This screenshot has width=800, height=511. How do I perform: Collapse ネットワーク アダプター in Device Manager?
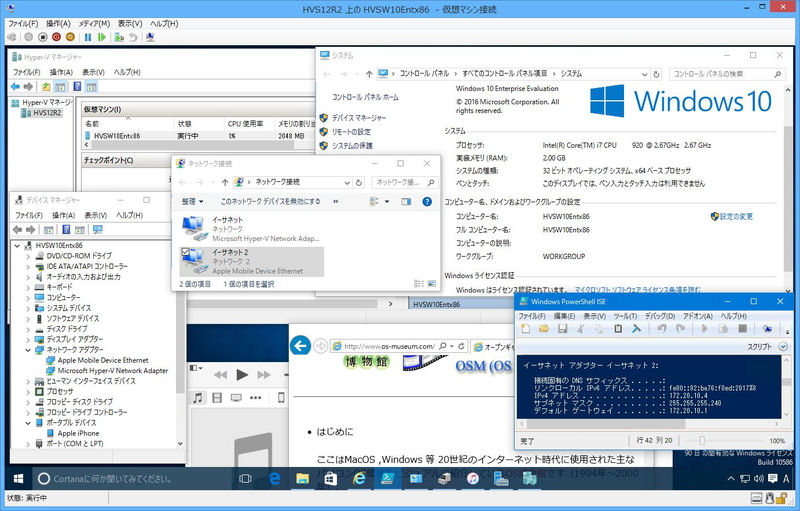coord(28,350)
